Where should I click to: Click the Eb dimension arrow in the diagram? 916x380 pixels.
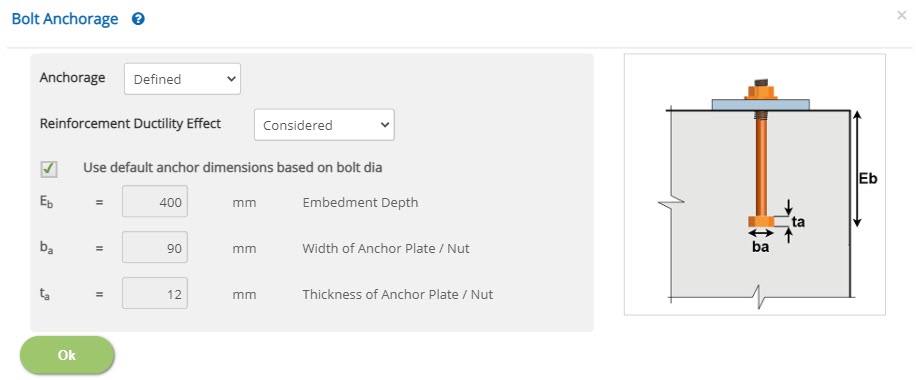(856, 169)
